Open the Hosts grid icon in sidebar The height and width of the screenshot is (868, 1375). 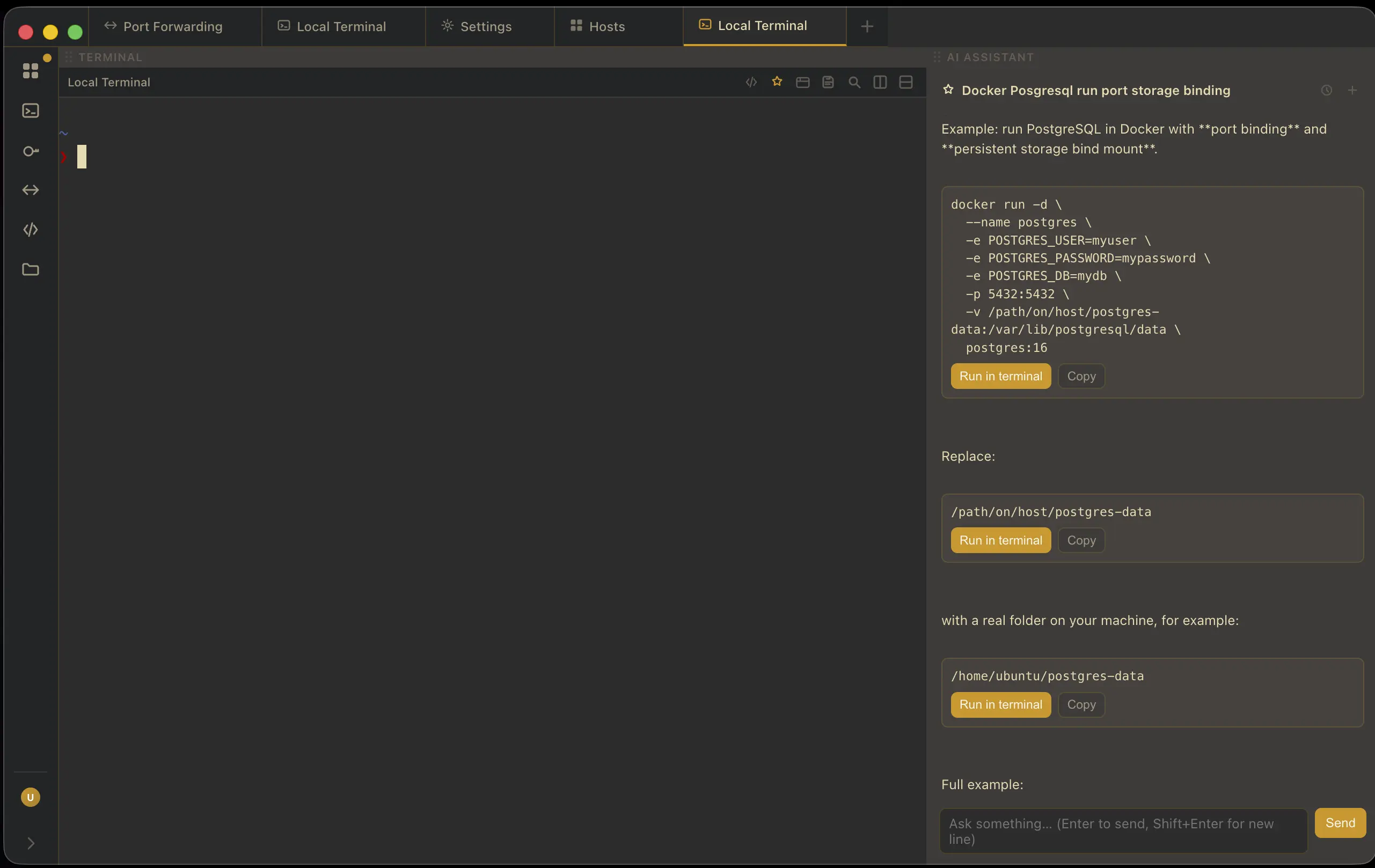click(30, 71)
